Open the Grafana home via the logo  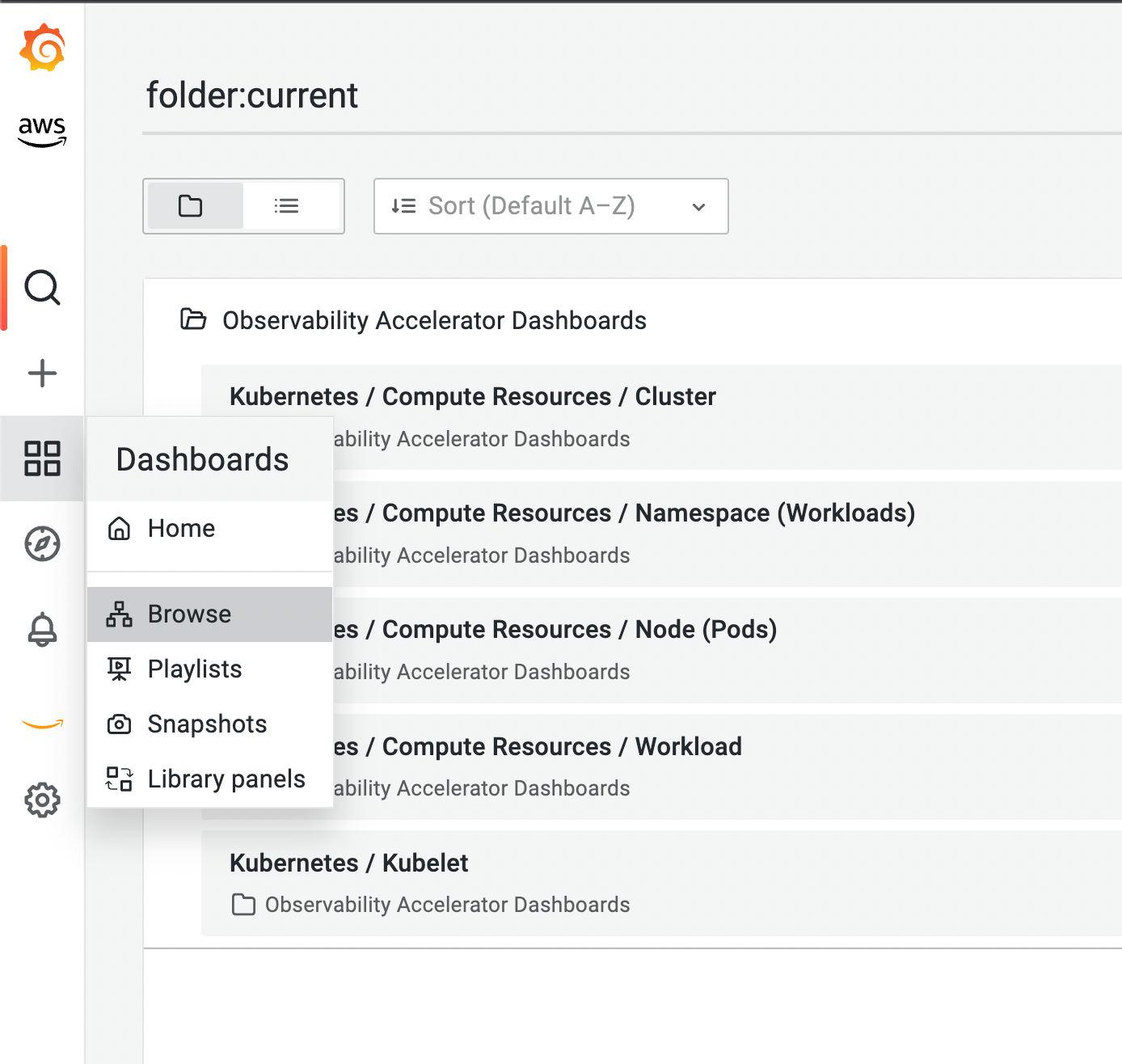click(x=42, y=48)
